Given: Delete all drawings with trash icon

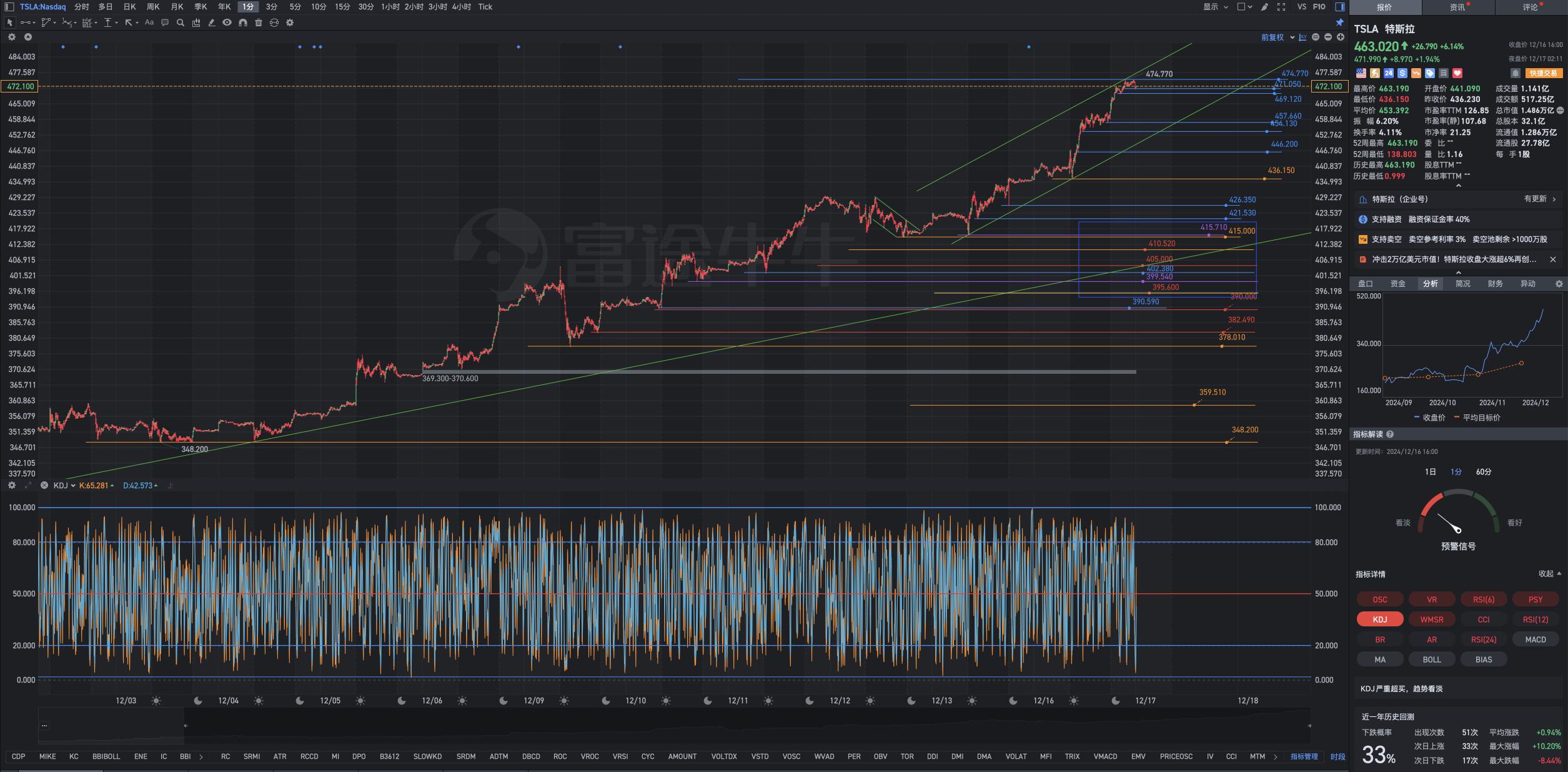Looking at the screenshot, I should pos(259,23).
